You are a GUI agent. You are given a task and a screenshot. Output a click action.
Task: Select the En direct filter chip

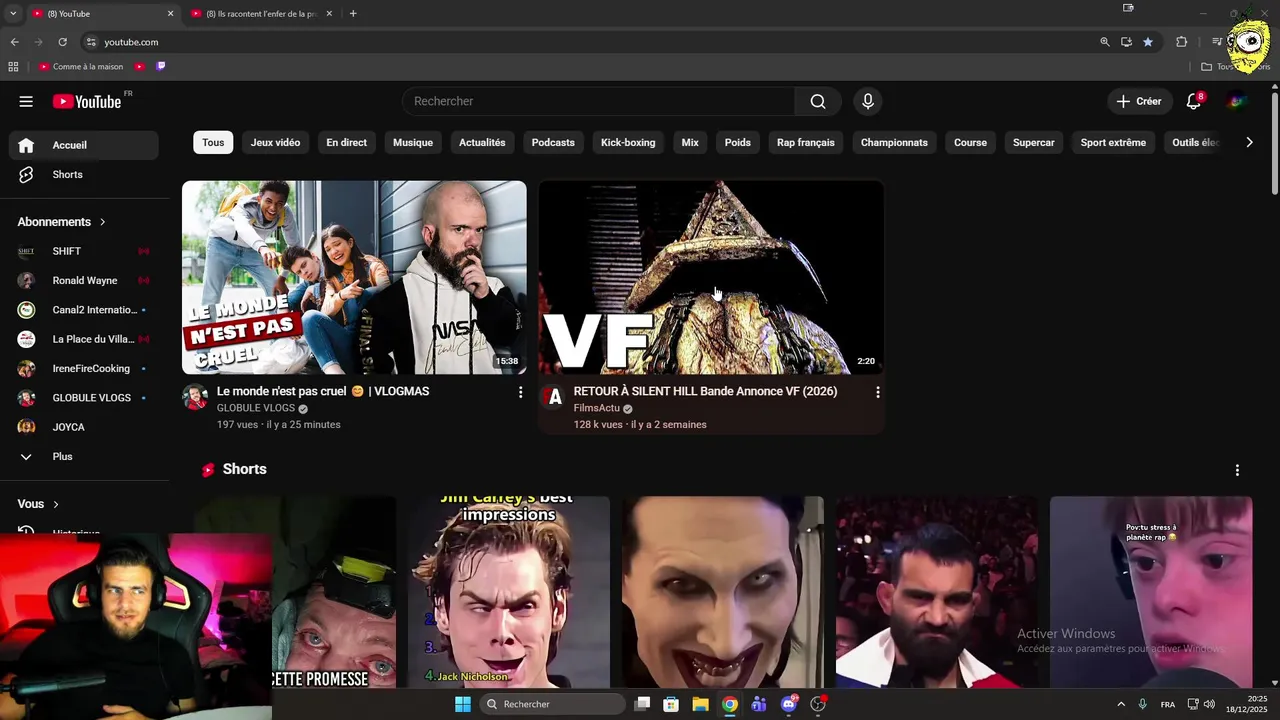[x=346, y=142]
